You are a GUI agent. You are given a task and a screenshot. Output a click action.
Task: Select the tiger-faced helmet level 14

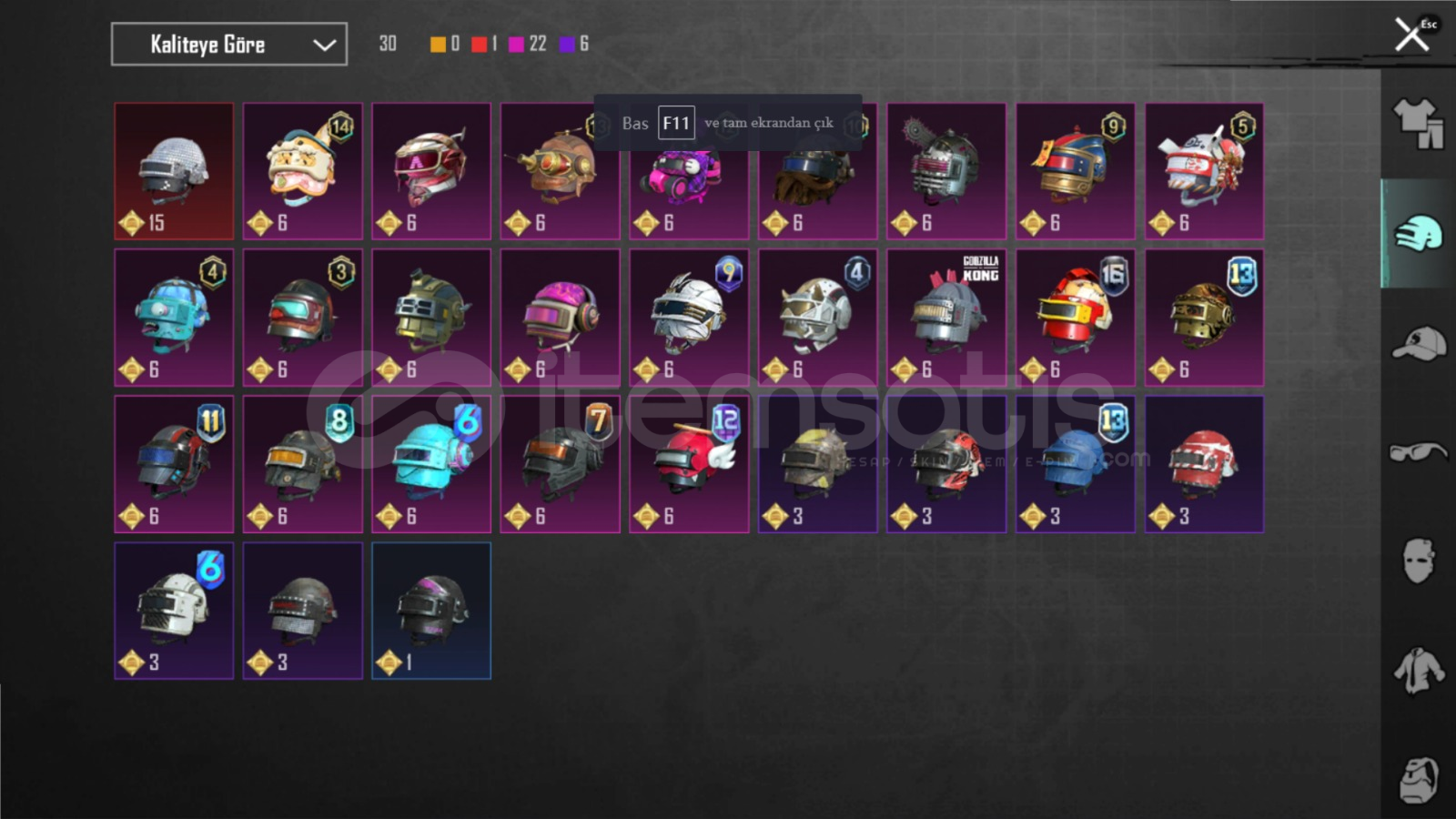(303, 171)
